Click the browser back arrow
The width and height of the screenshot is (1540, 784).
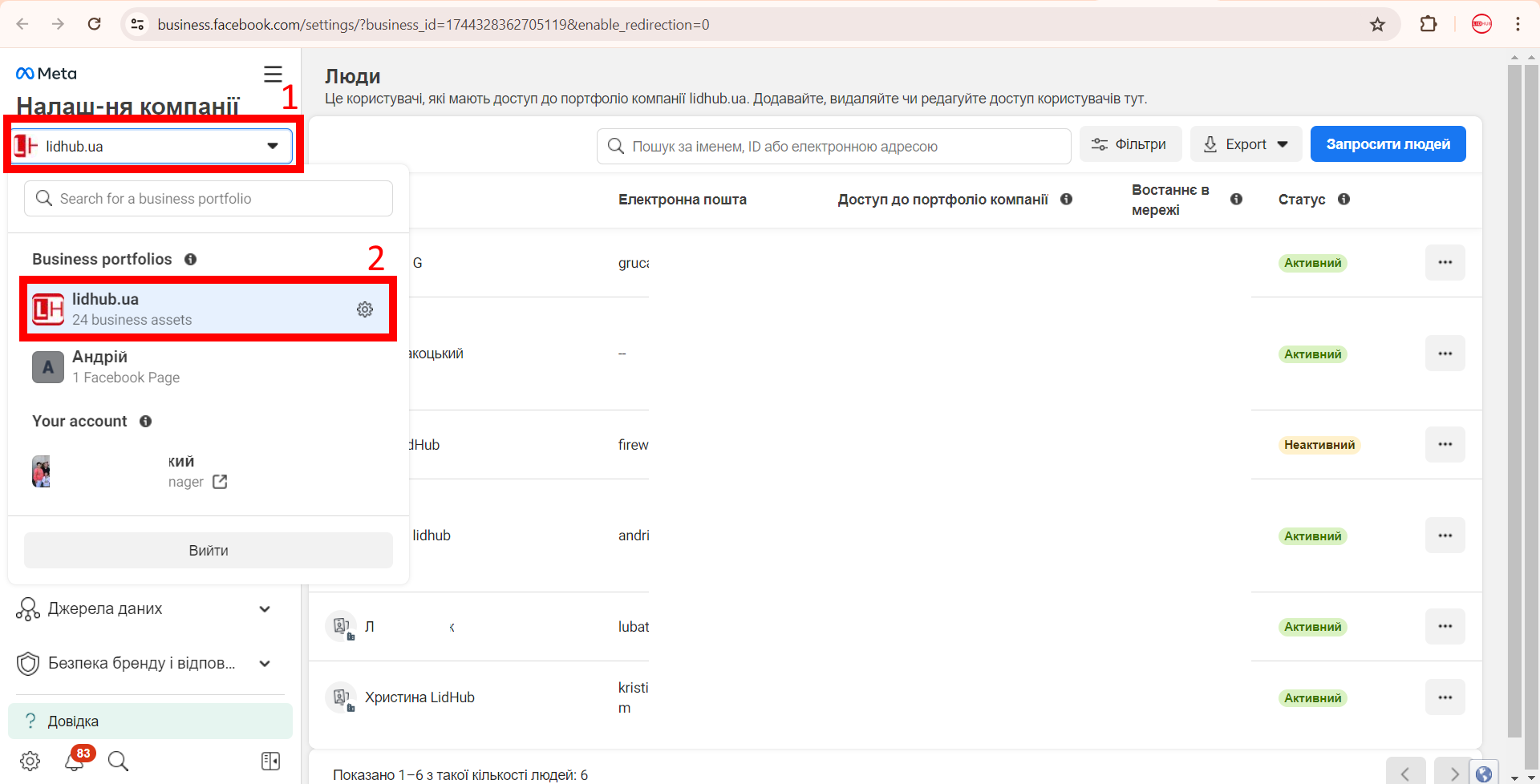(x=22, y=24)
